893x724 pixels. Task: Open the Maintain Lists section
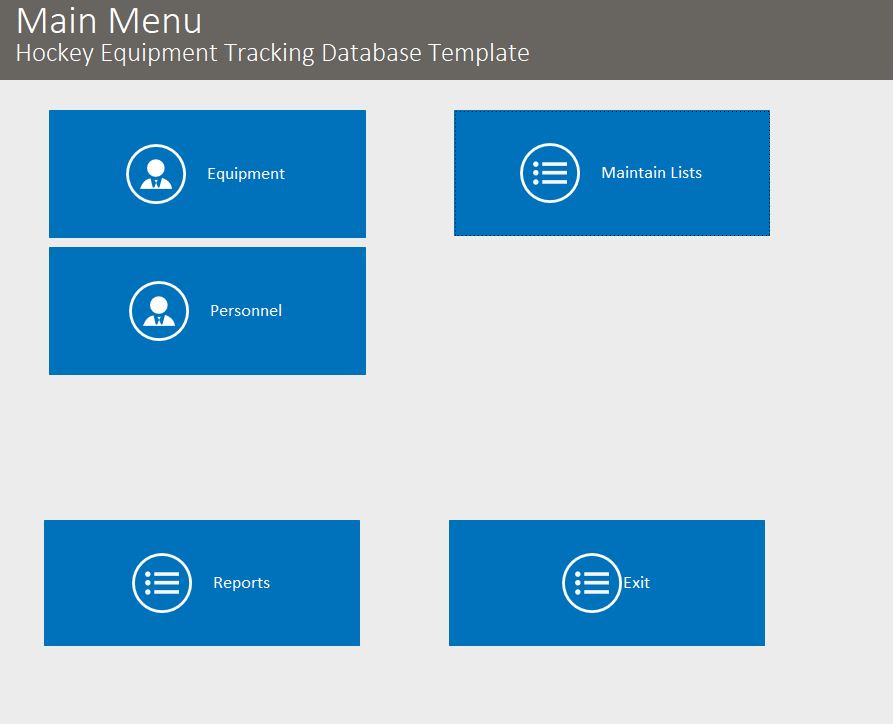(612, 173)
